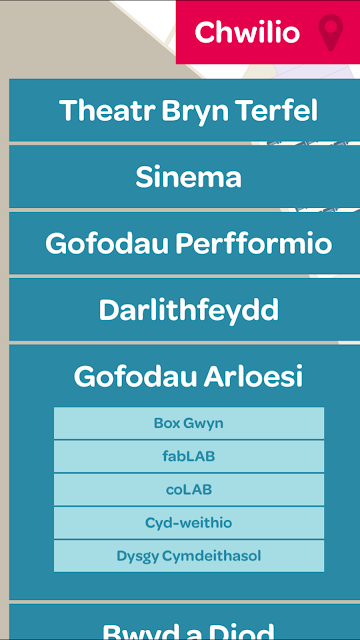
Task: Open the Gofodau Perfformio accordion
Action: (x=184, y=243)
